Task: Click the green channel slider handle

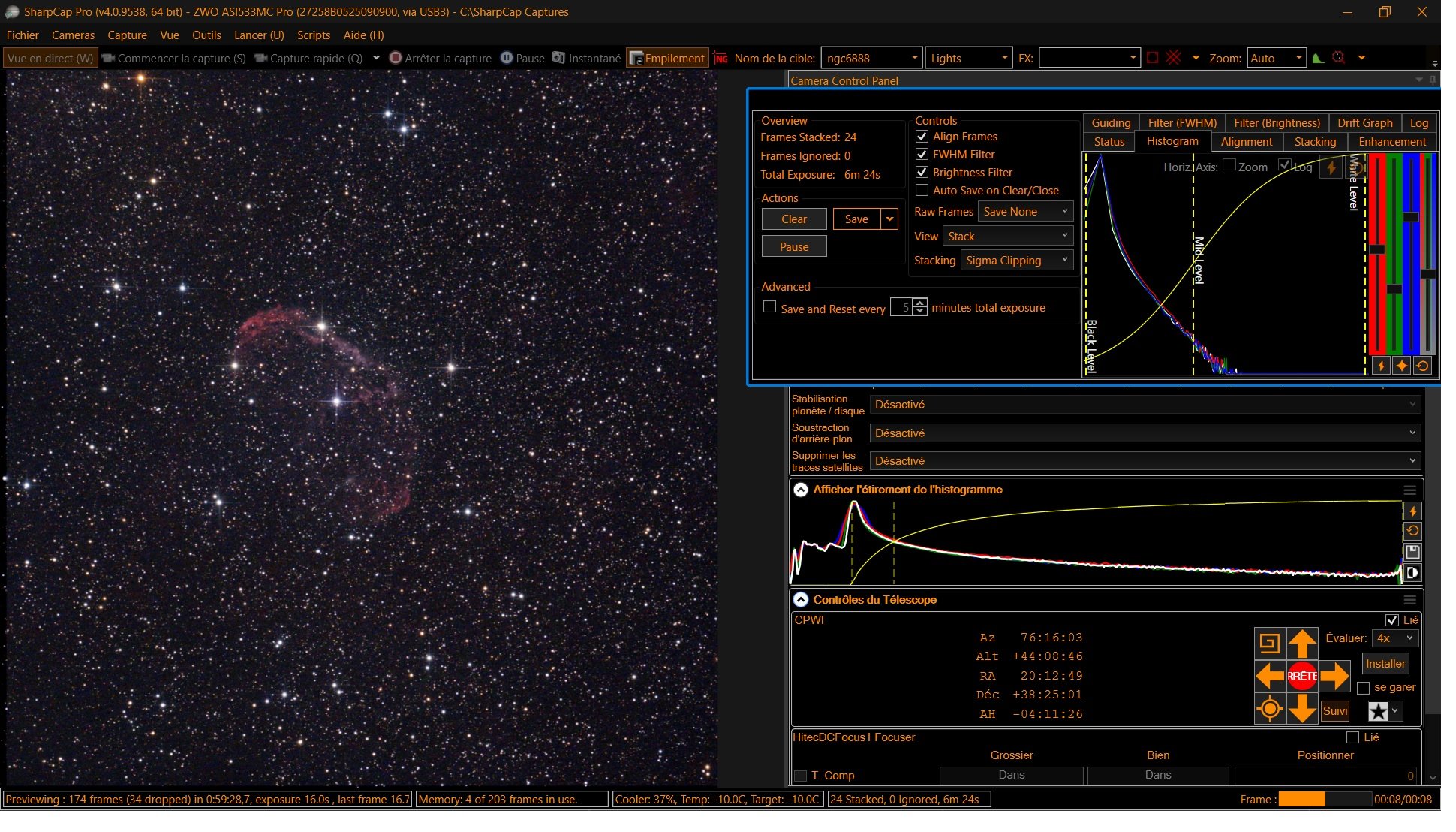Action: [1394, 288]
